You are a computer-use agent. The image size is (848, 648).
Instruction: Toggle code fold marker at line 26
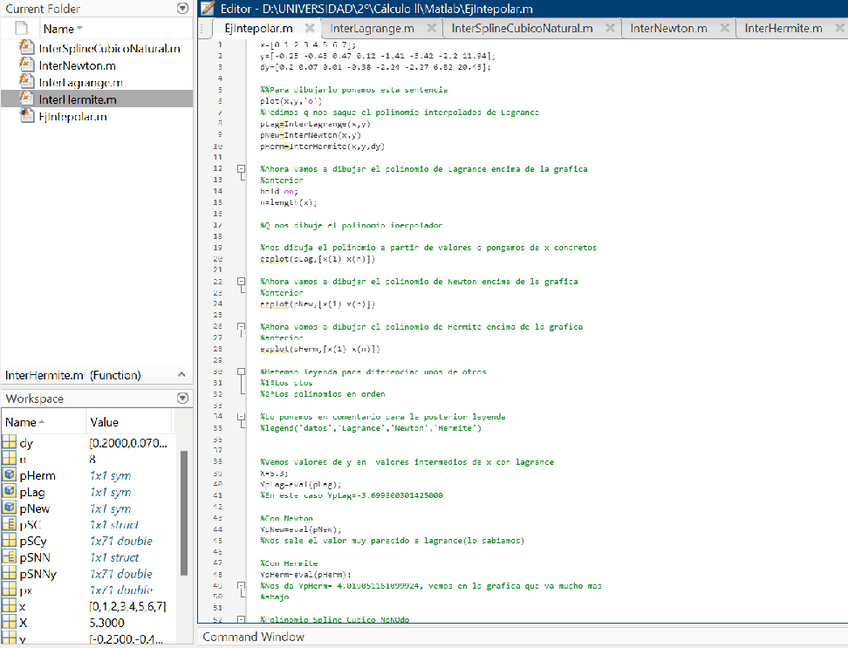(x=241, y=327)
